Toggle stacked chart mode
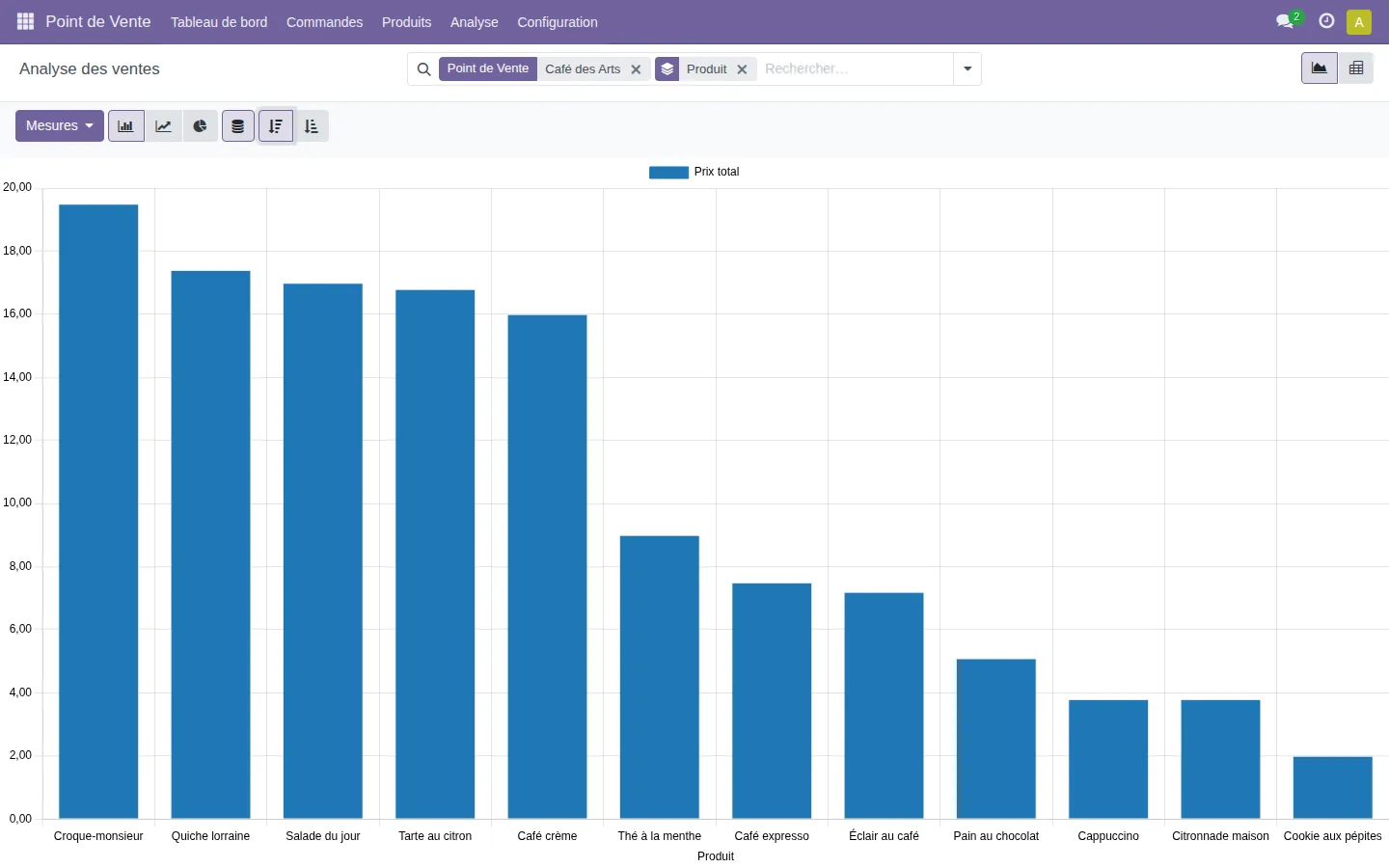 [238, 126]
